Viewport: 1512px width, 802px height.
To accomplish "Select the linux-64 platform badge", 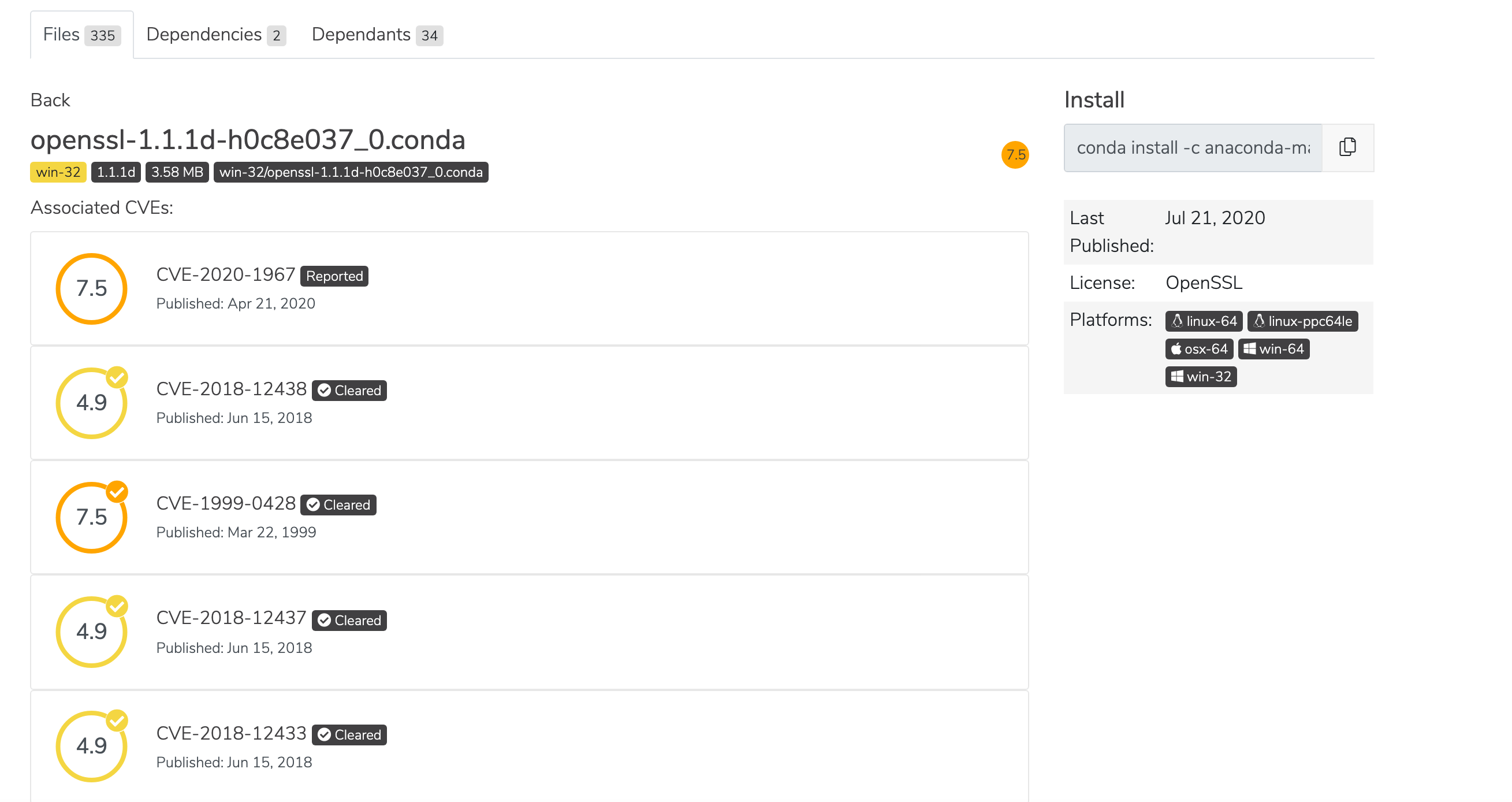I will (x=1204, y=321).
